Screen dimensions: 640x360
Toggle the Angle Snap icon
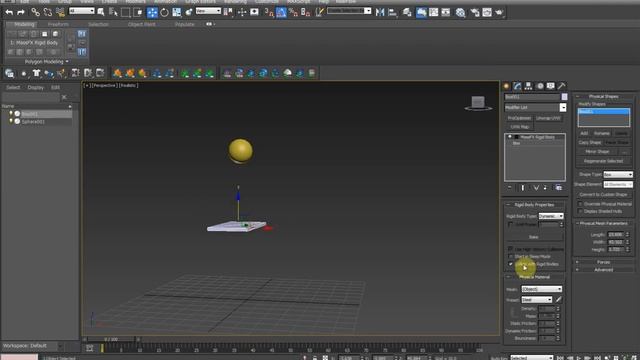[281, 12]
